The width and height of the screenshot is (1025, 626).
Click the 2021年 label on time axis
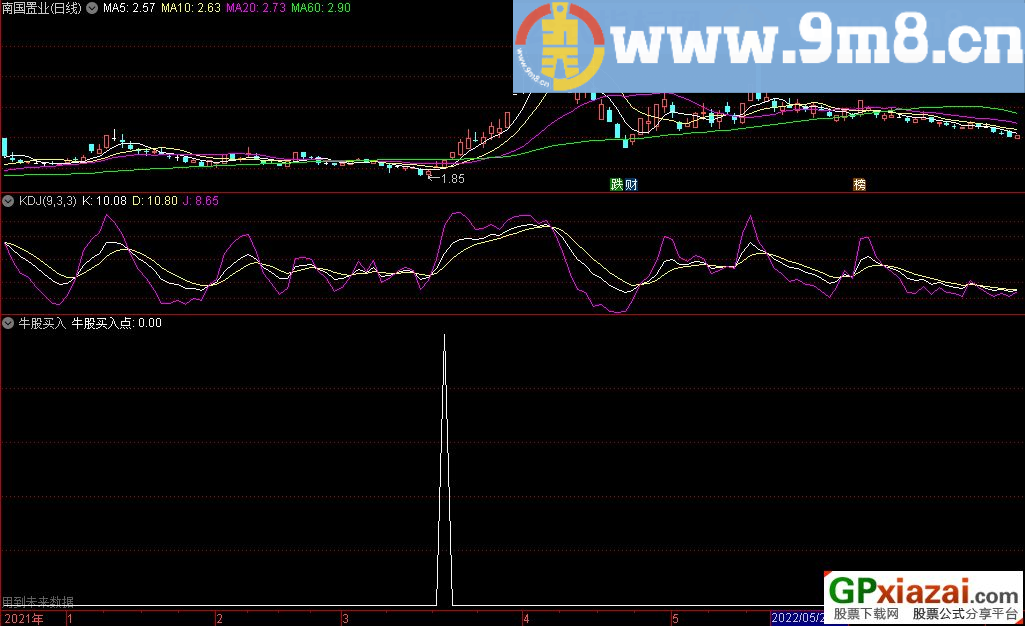pyautogui.click(x=24, y=618)
